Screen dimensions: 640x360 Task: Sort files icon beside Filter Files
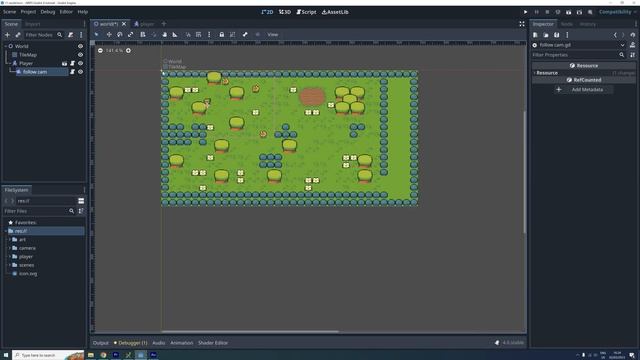pyautogui.click(x=81, y=211)
